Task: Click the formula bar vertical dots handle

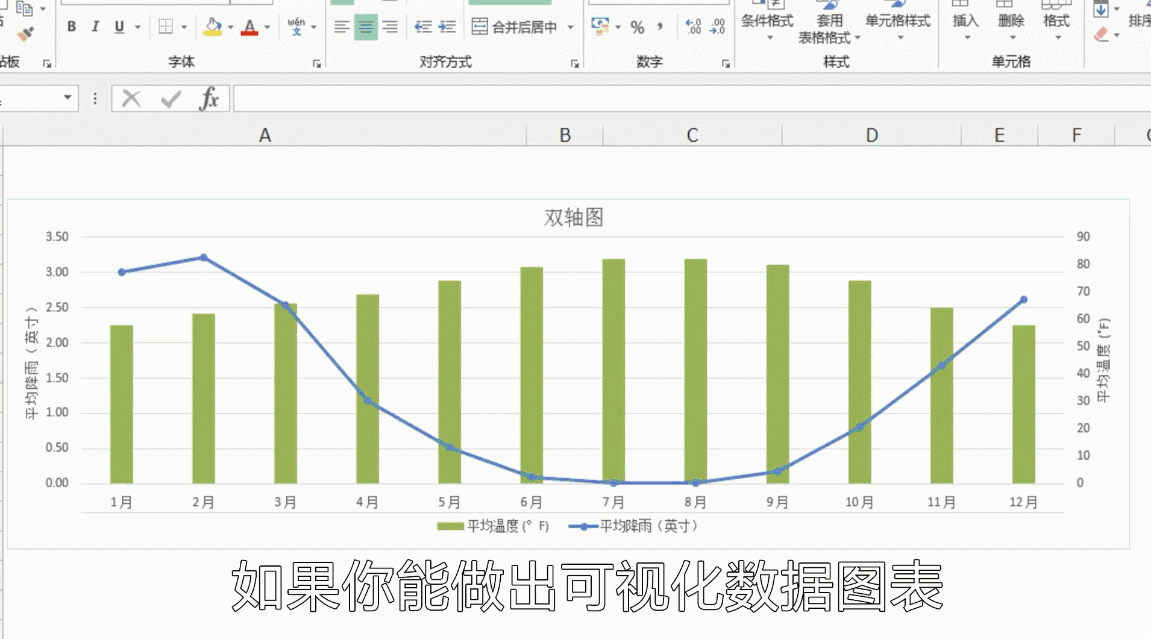Action: [95, 98]
